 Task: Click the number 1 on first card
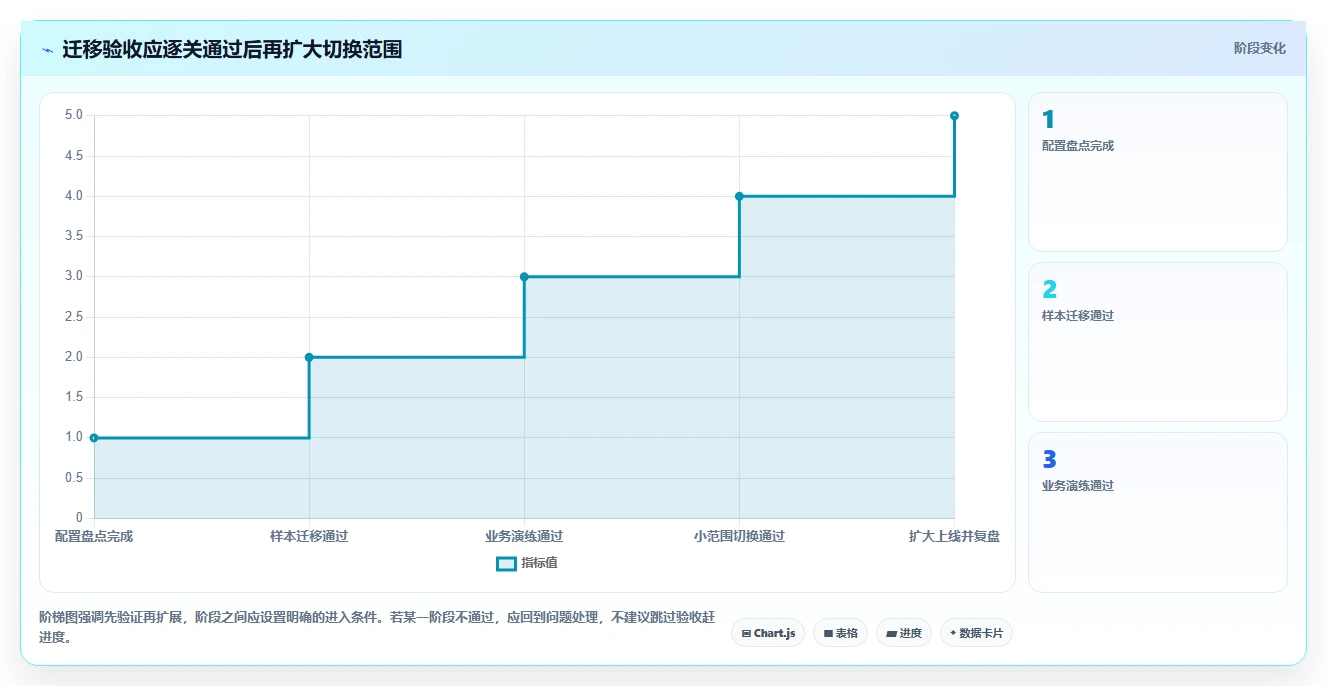tap(1048, 120)
